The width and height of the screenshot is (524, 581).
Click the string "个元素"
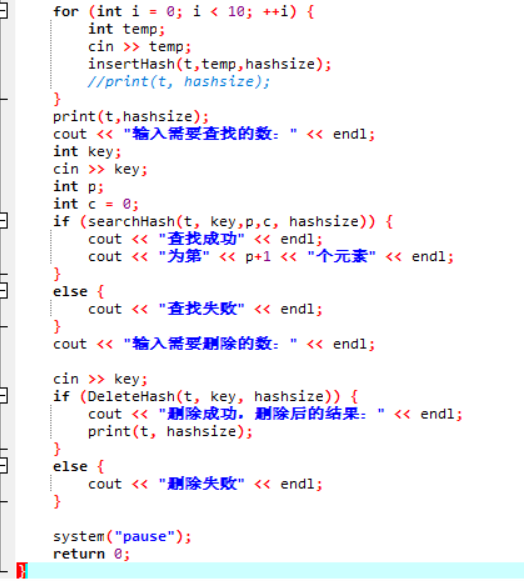(x=342, y=256)
